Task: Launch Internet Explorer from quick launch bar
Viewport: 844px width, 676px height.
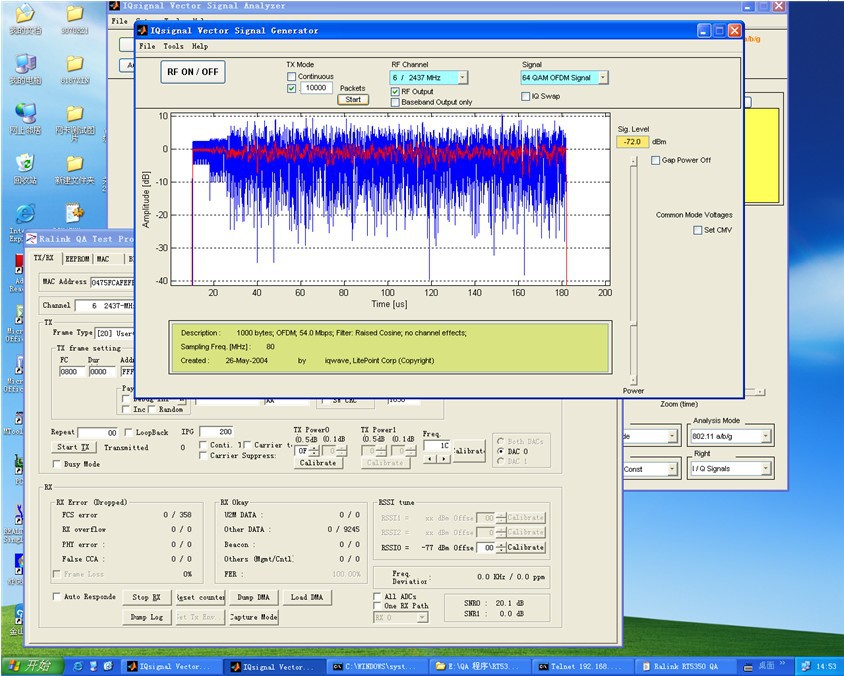Action: pyautogui.click(x=78, y=666)
